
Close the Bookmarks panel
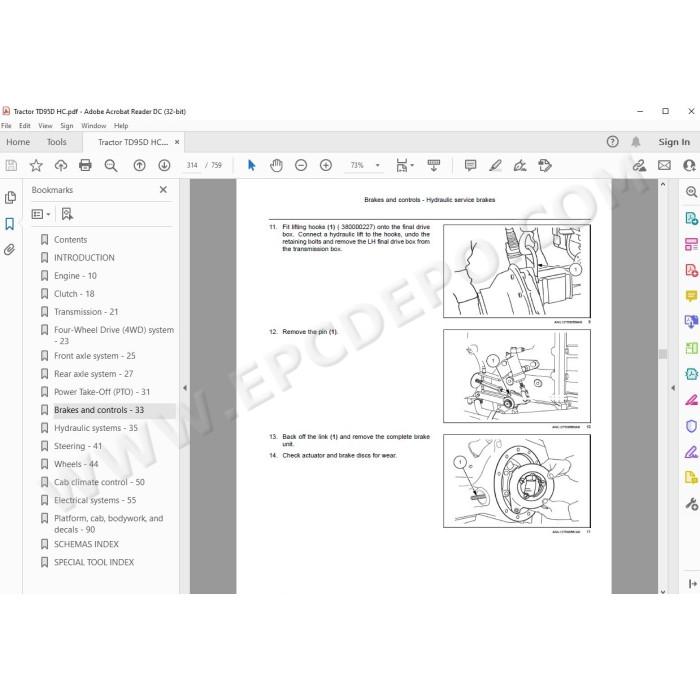[x=163, y=190]
